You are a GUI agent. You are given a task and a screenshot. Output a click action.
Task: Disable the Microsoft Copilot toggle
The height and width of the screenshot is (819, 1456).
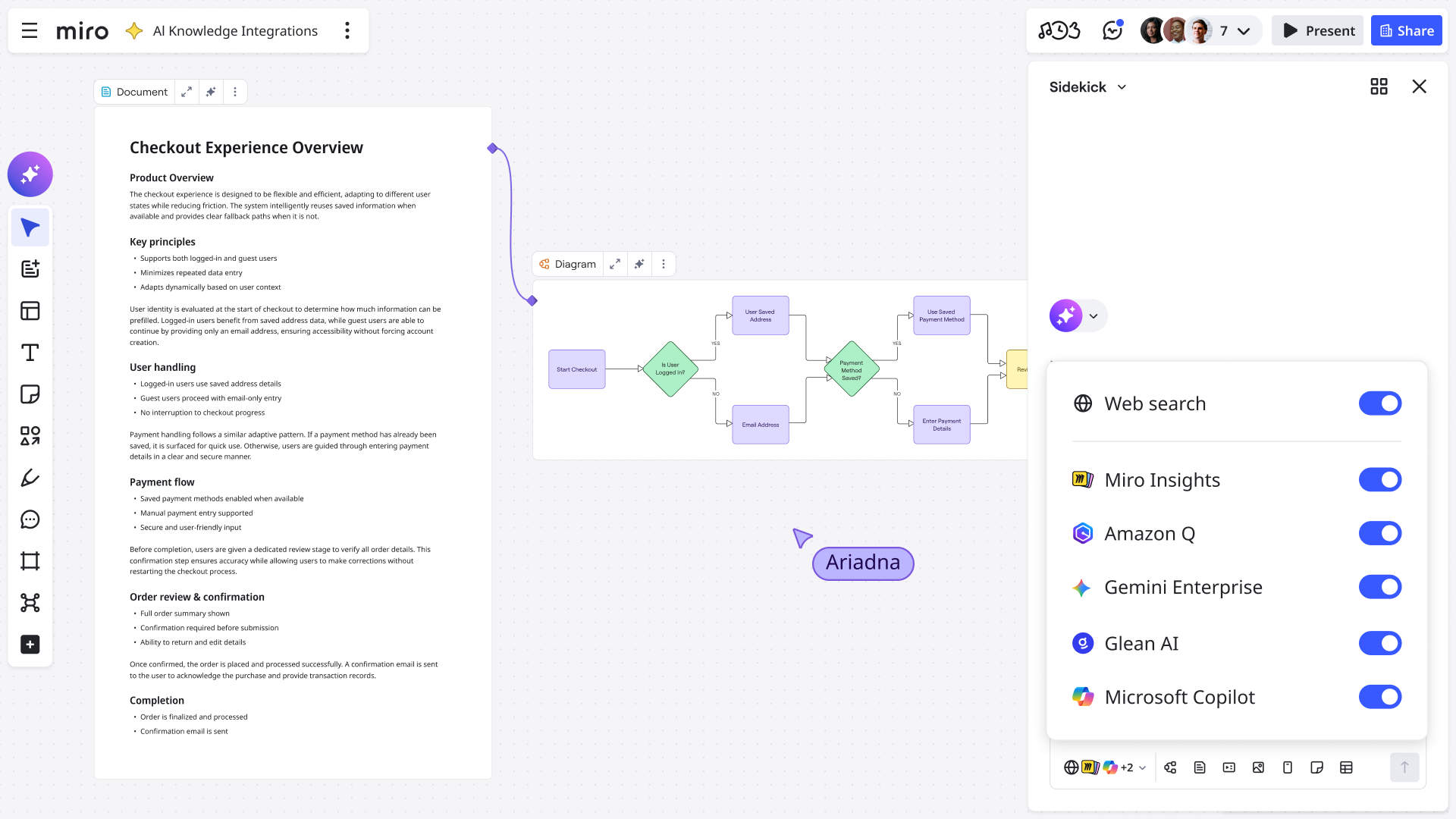1380,697
